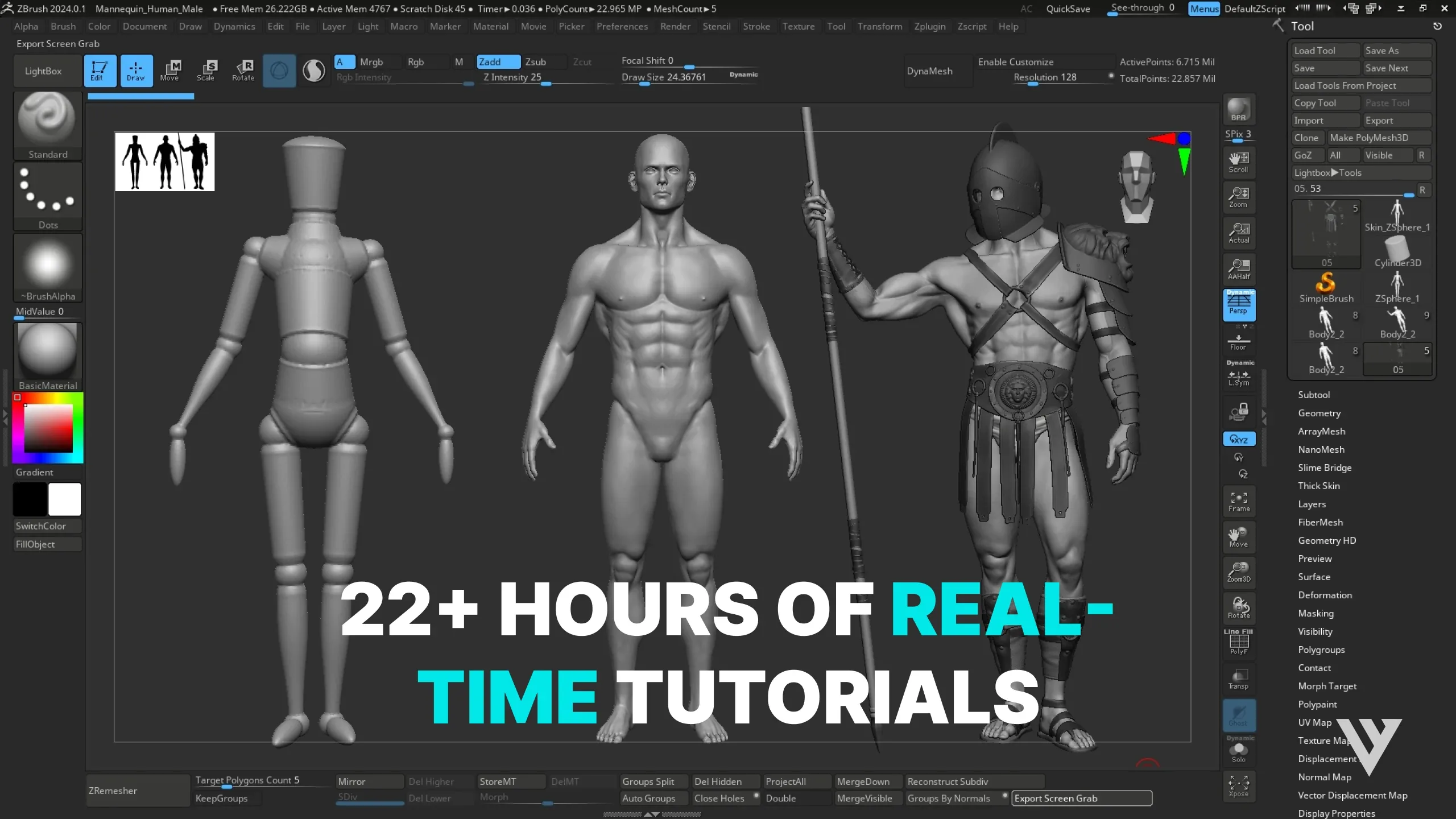Select the Scale mode icon
This screenshot has width=1456, height=819.
[207, 70]
